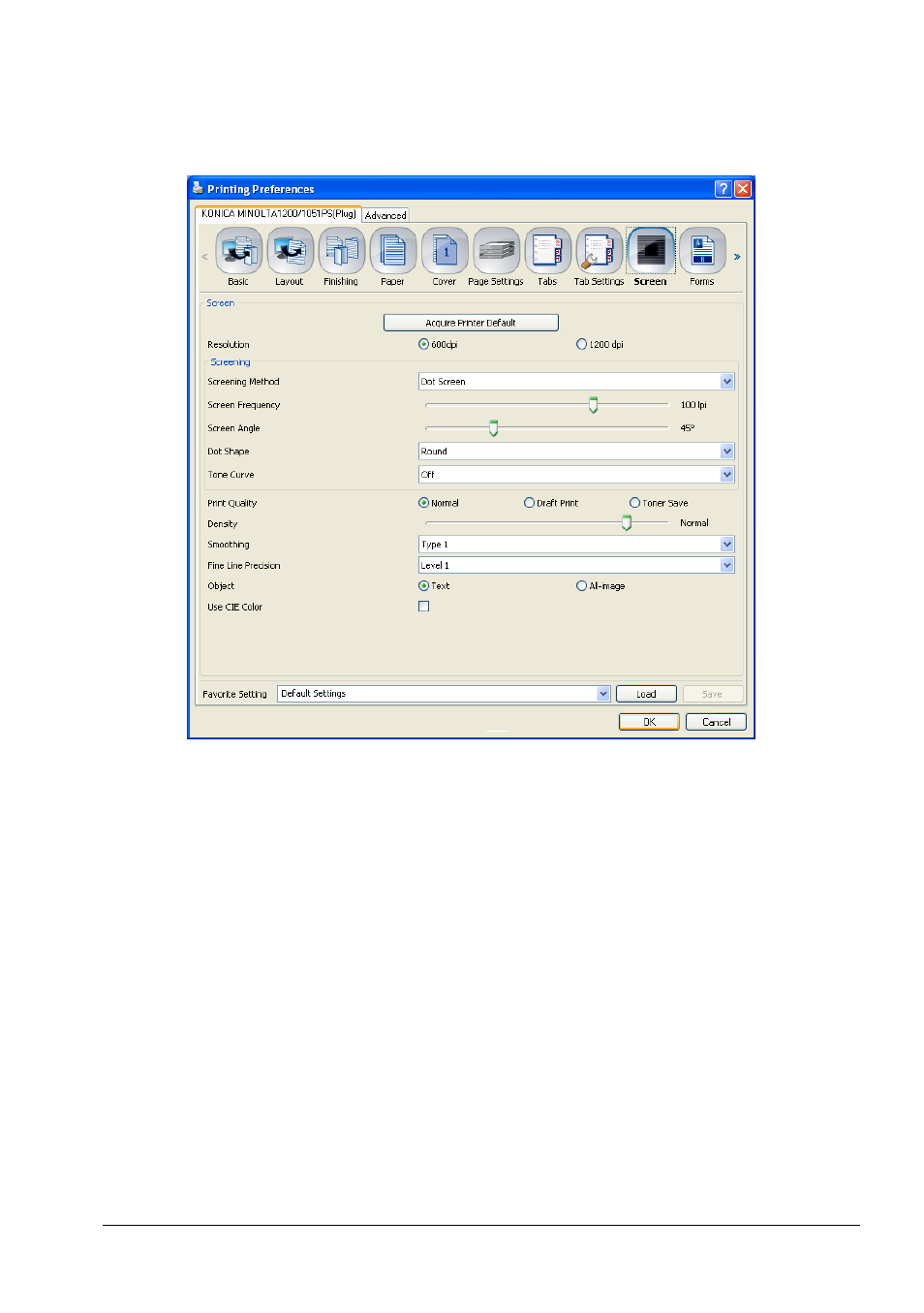Click the Resolution label

[229, 345]
